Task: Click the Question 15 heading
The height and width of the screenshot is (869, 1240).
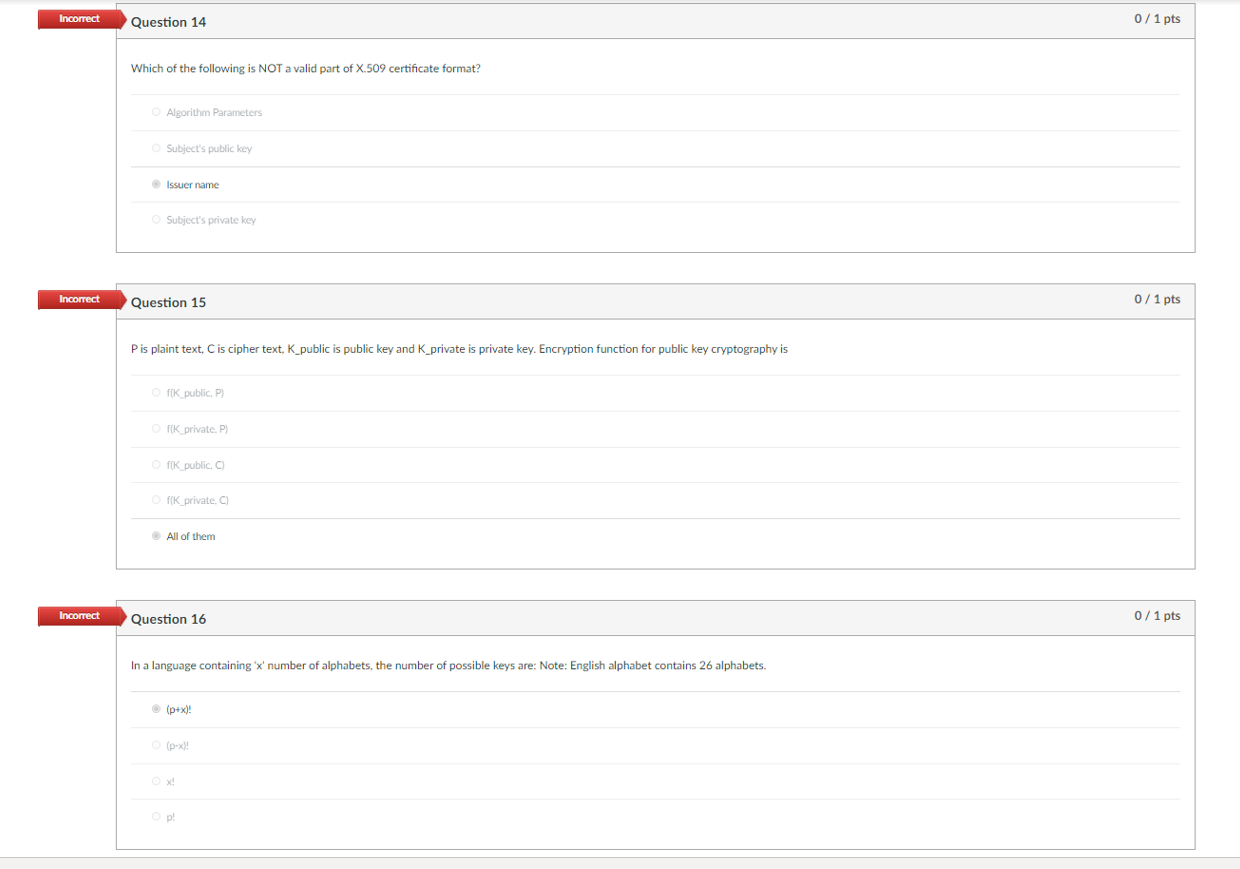Action: (168, 302)
